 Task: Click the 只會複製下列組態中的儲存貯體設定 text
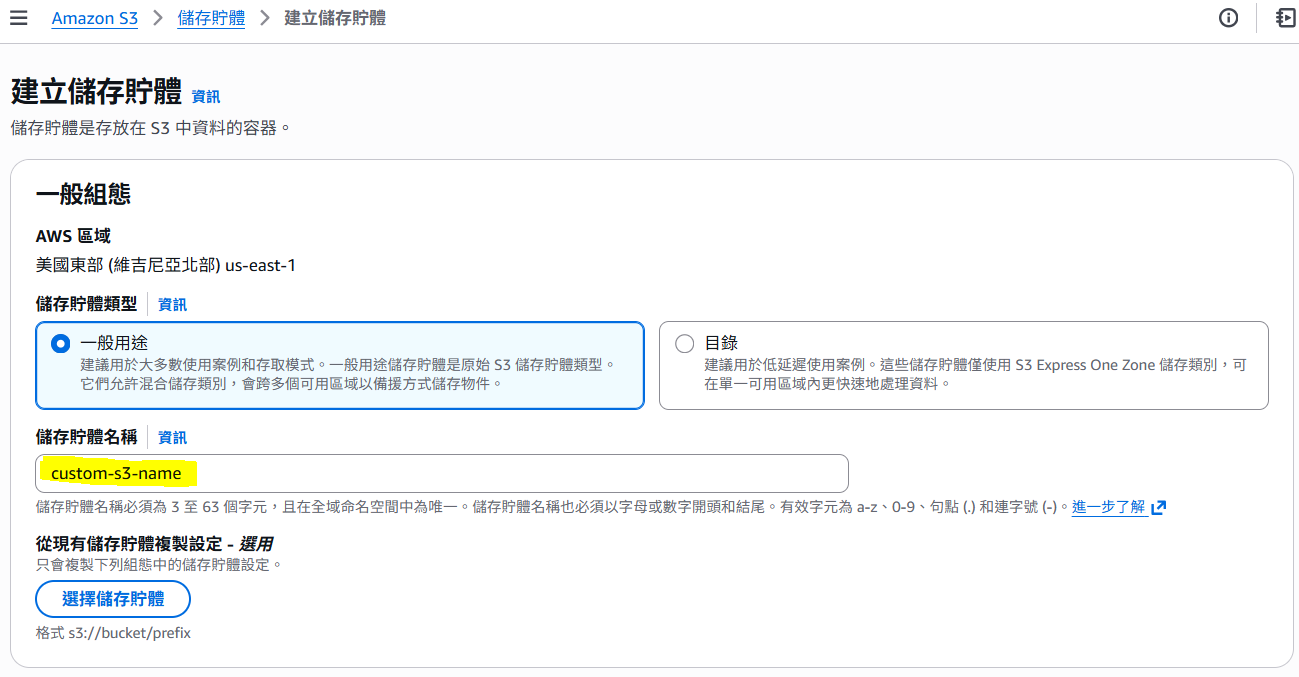(159, 565)
